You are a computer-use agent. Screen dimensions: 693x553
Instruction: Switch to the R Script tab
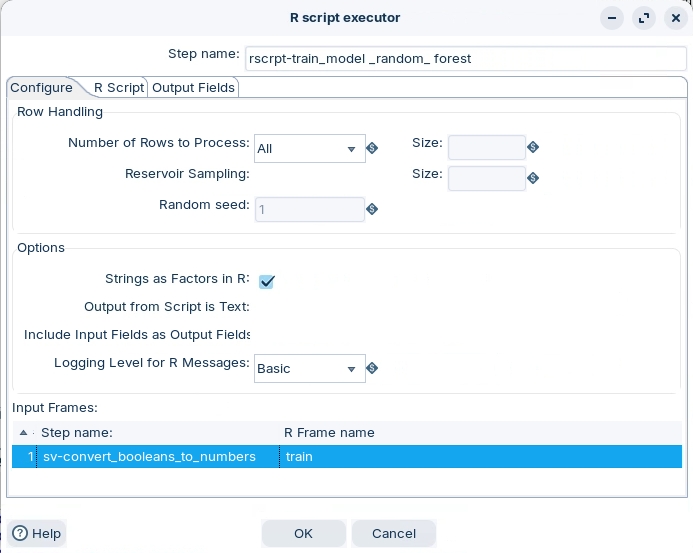(119, 88)
